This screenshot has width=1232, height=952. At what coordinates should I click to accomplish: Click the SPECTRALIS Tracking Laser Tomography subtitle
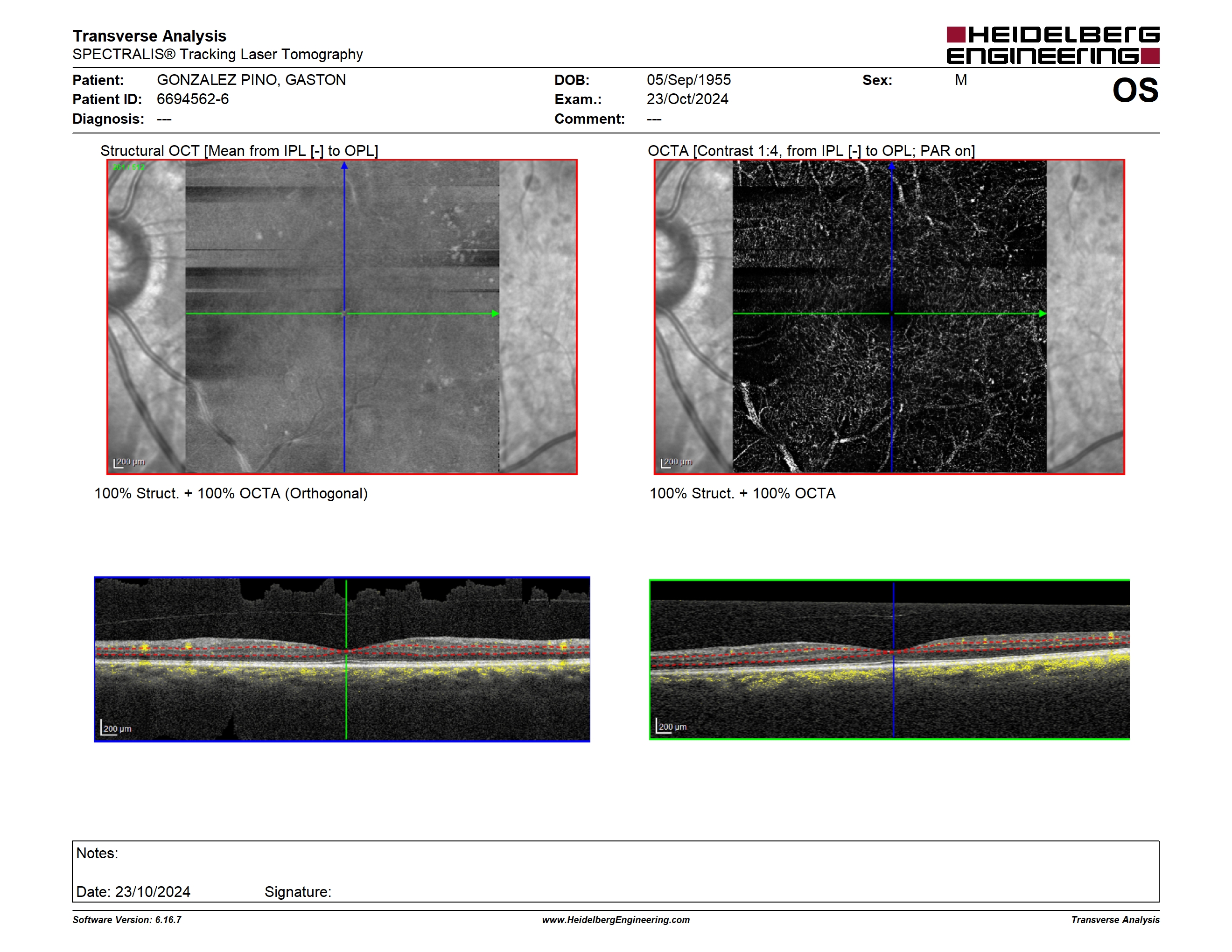pos(218,55)
